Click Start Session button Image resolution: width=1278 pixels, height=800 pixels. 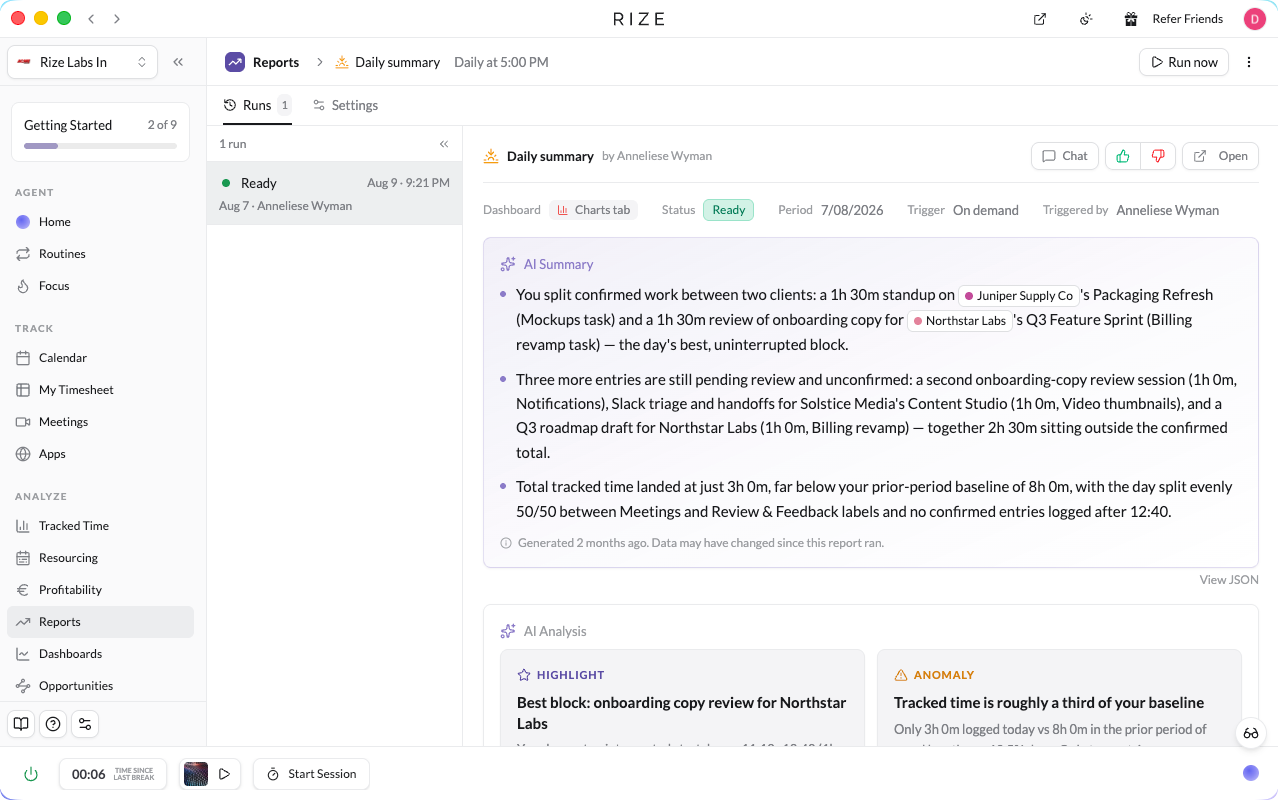pos(311,774)
